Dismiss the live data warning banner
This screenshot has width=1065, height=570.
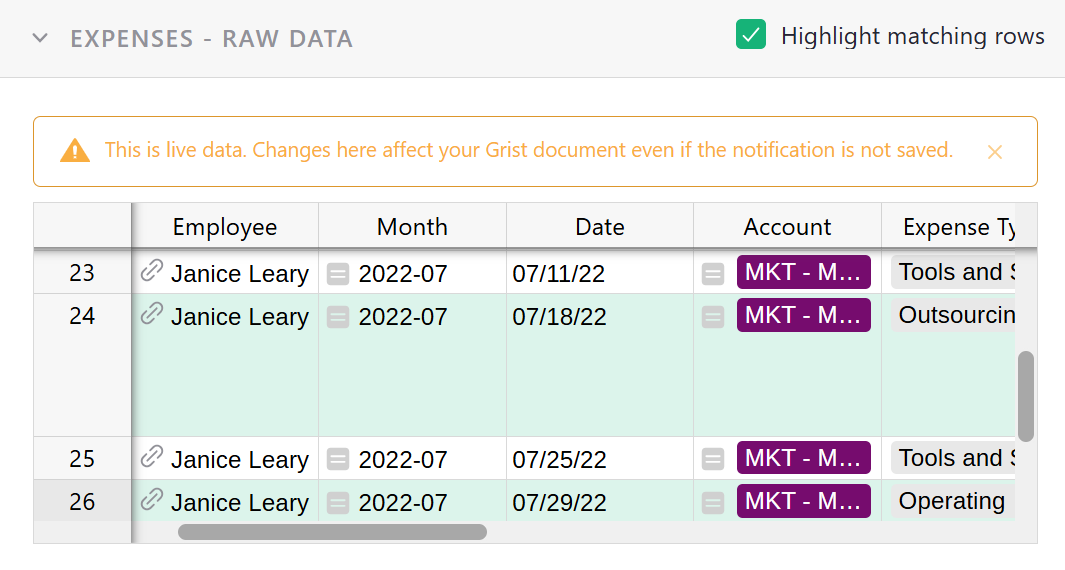(x=995, y=152)
